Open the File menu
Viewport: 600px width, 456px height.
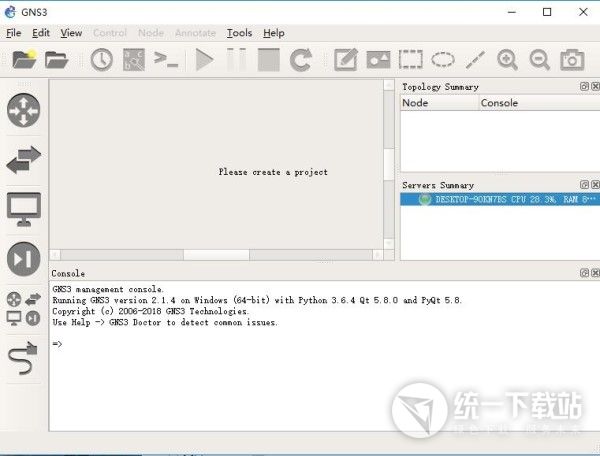[13, 33]
